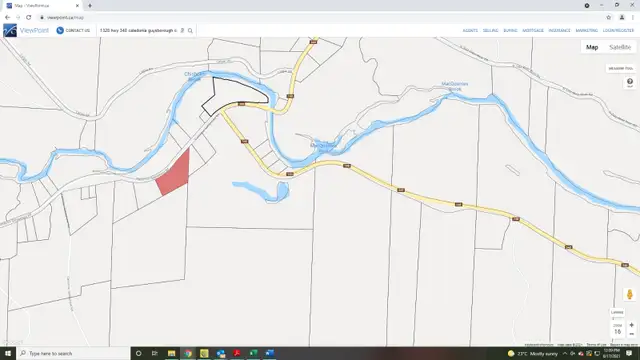Open the Agents menu item
This screenshot has width=640, height=360.
pyautogui.click(x=470, y=31)
